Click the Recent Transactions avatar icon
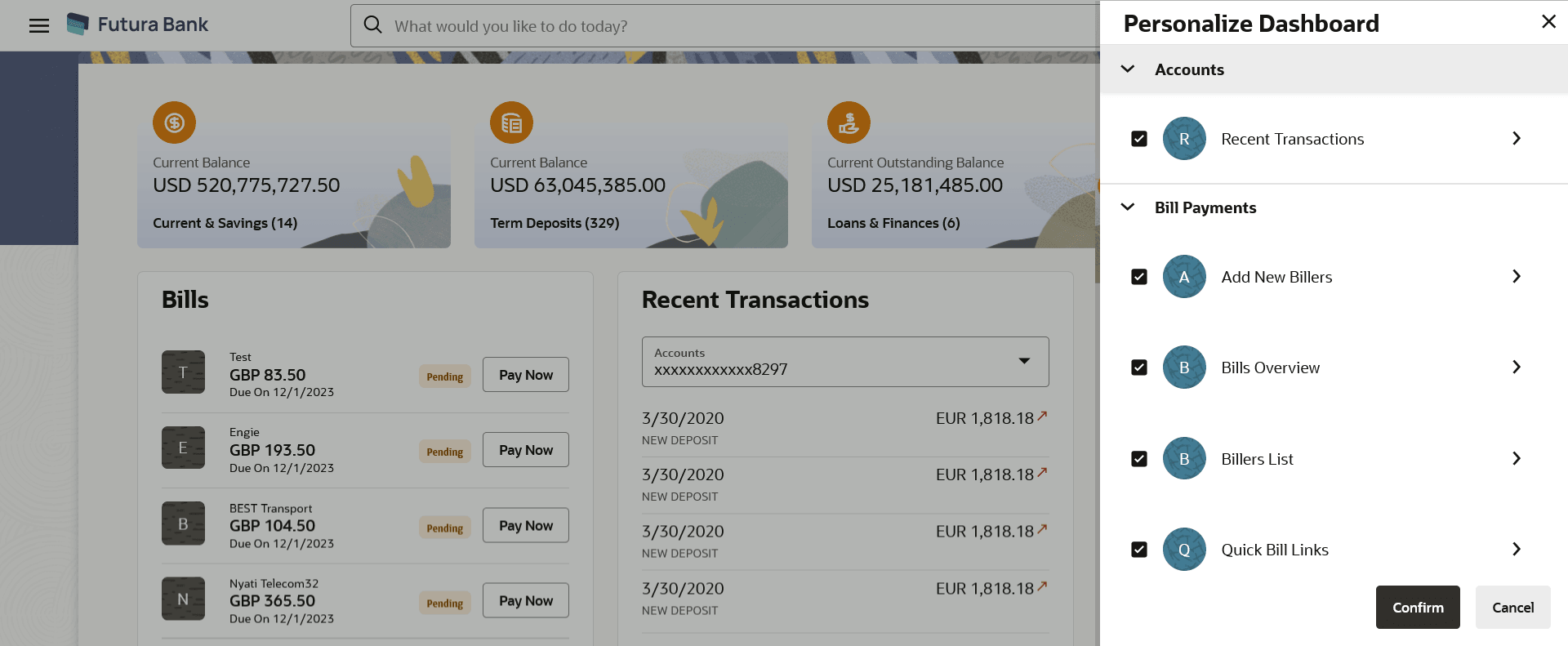The image size is (1568, 646). tap(1184, 139)
